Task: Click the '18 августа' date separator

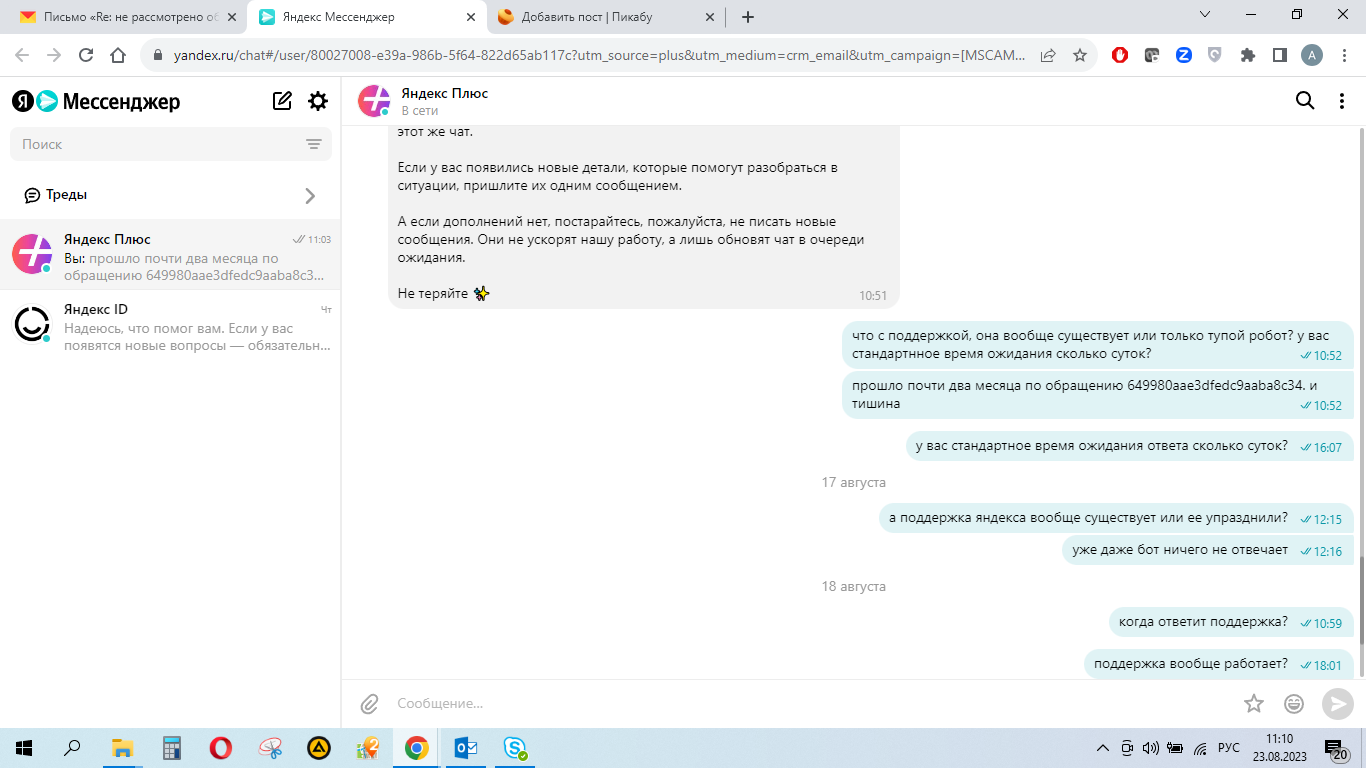Action: [x=854, y=586]
